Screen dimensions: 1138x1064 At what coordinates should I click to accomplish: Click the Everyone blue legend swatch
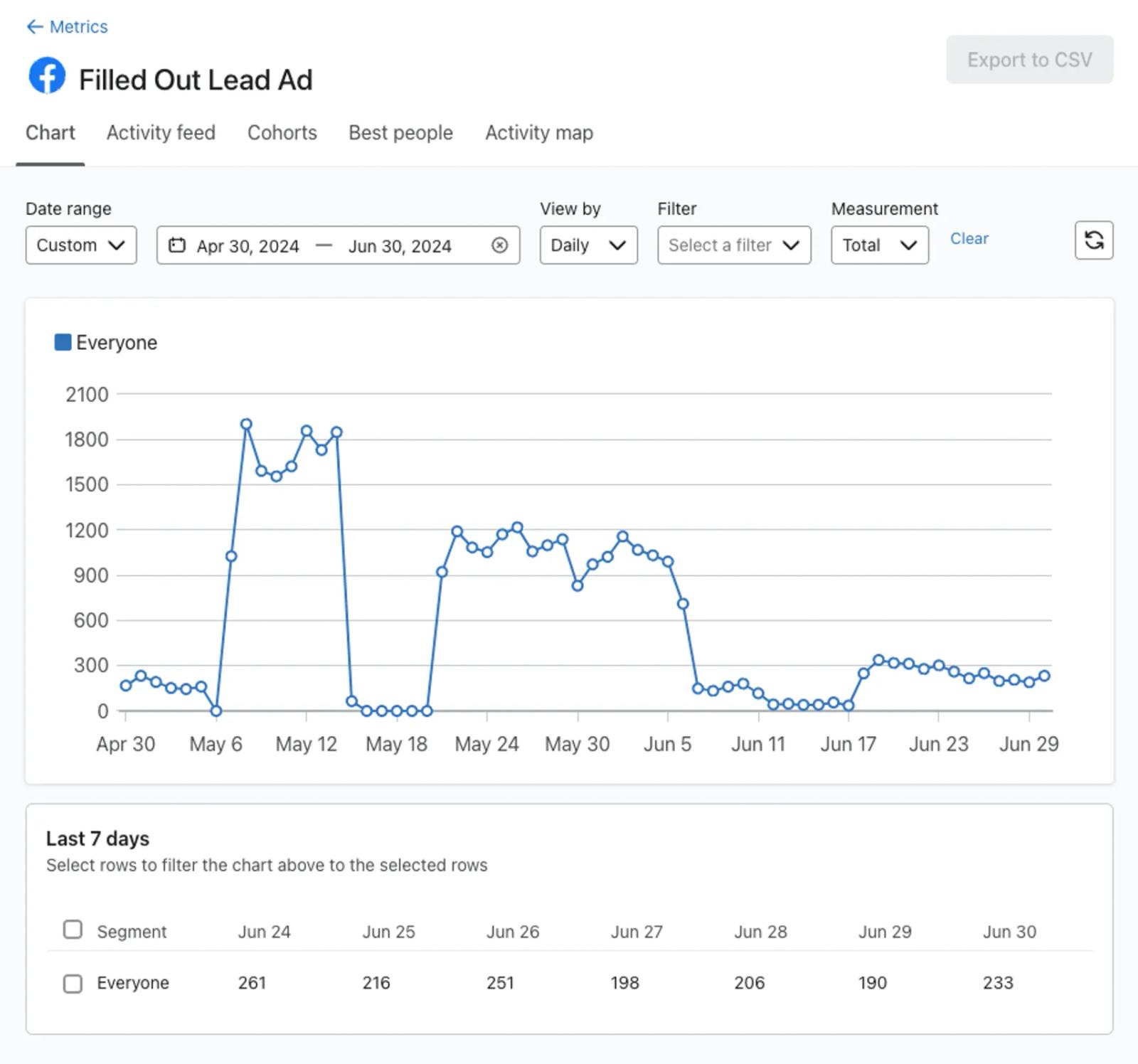[63, 342]
